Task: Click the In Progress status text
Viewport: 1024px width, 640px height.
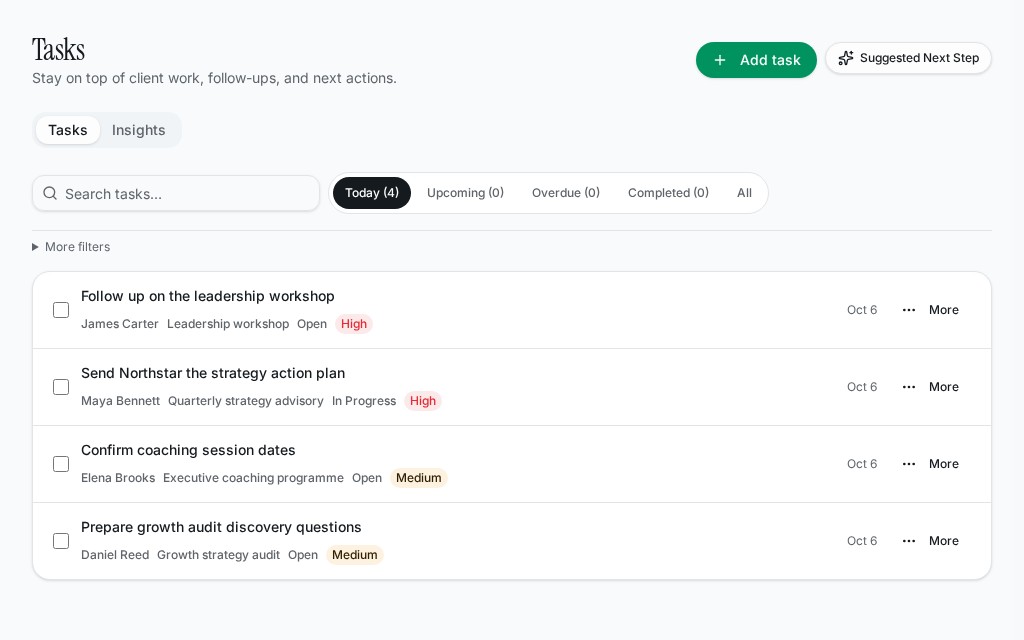Action: pos(364,401)
